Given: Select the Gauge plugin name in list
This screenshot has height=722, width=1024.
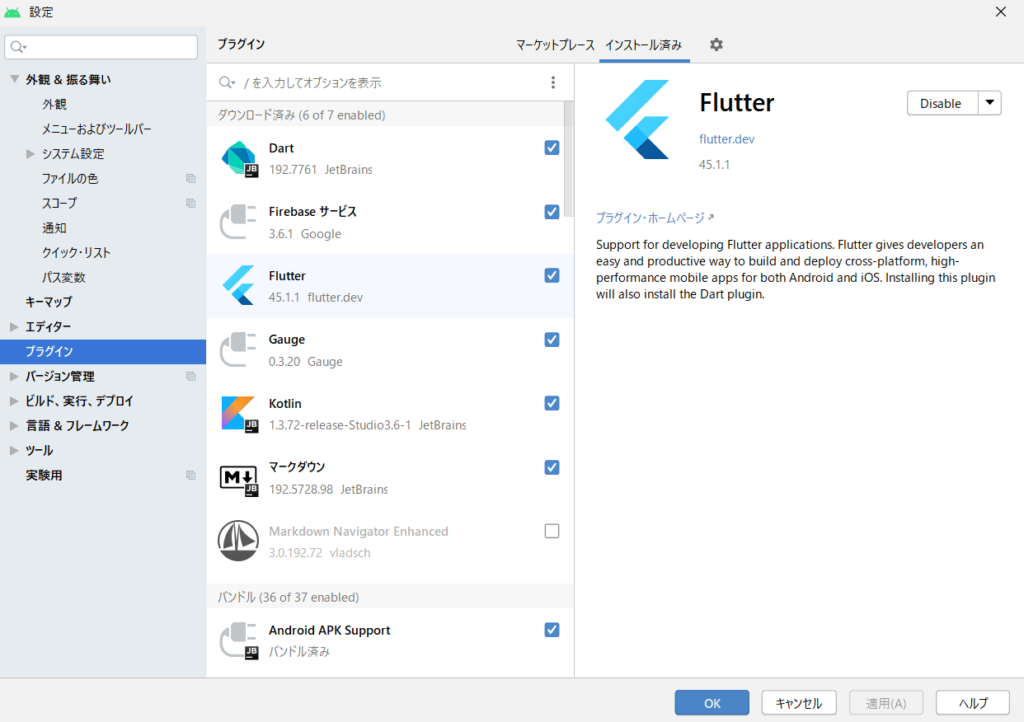Looking at the screenshot, I should (x=287, y=339).
